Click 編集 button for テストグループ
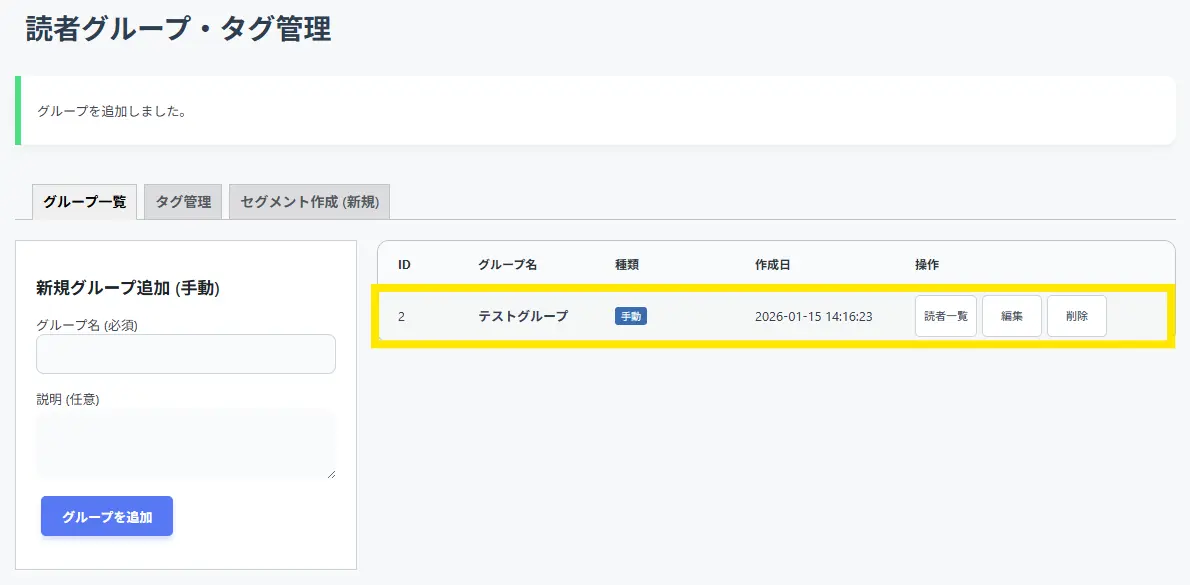 point(1011,316)
